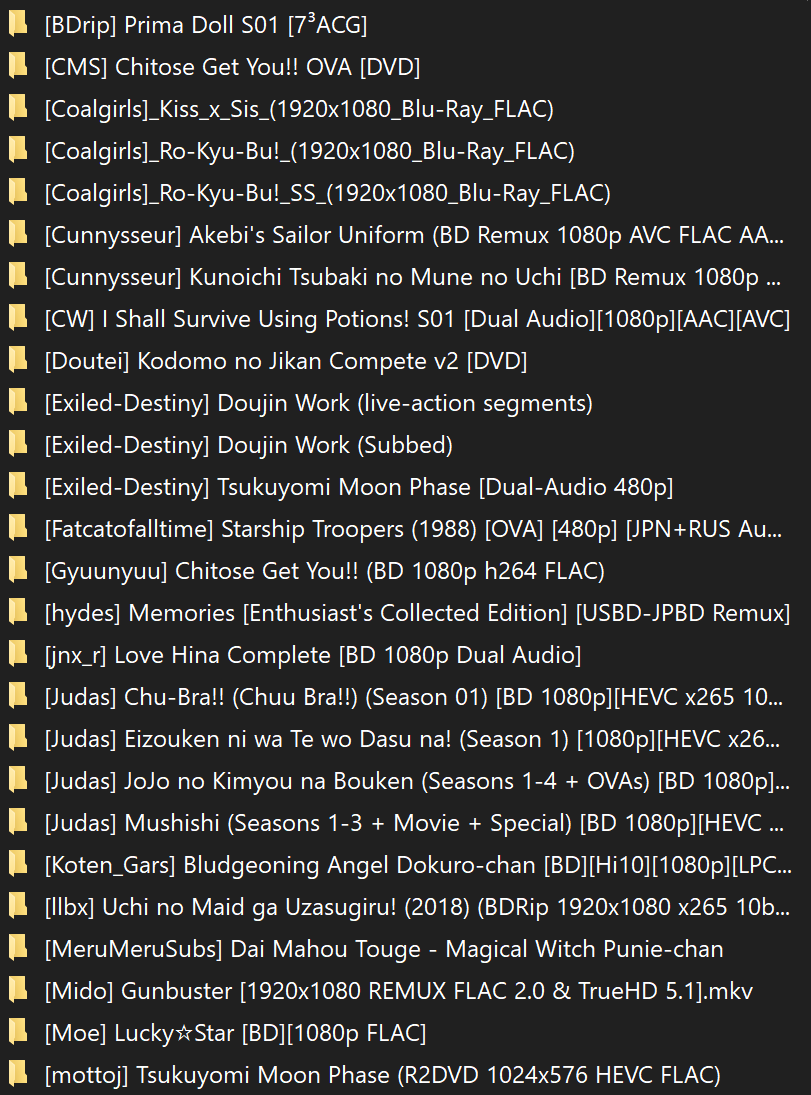Viewport: 811px width, 1095px height.
Task: Click the folder icon for Judas Mushishi
Action: 17,822
